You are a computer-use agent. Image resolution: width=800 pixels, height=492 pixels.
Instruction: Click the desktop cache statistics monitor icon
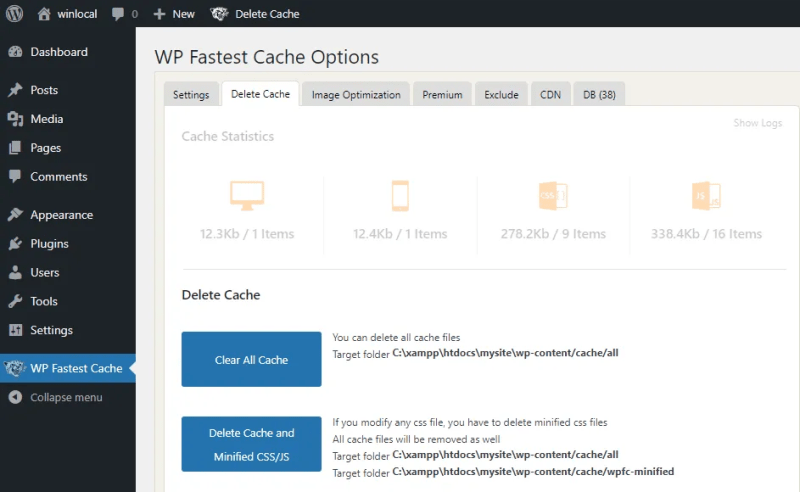[247, 195]
